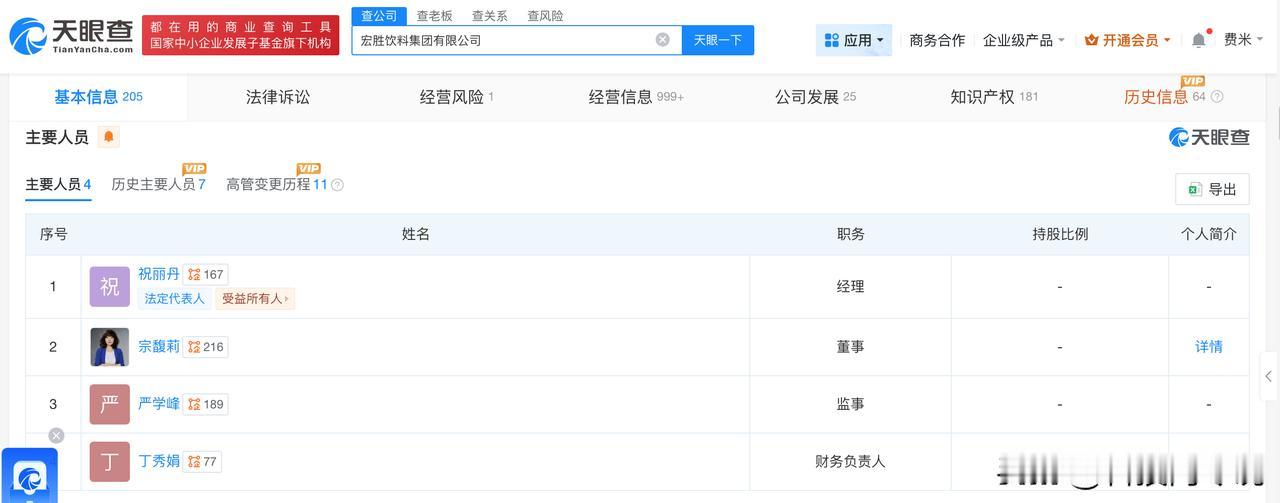Image resolution: width=1280 pixels, height=503 pixels.
Task: Expand the 企业级产品 menu
Action: [x=1024, y=40]
